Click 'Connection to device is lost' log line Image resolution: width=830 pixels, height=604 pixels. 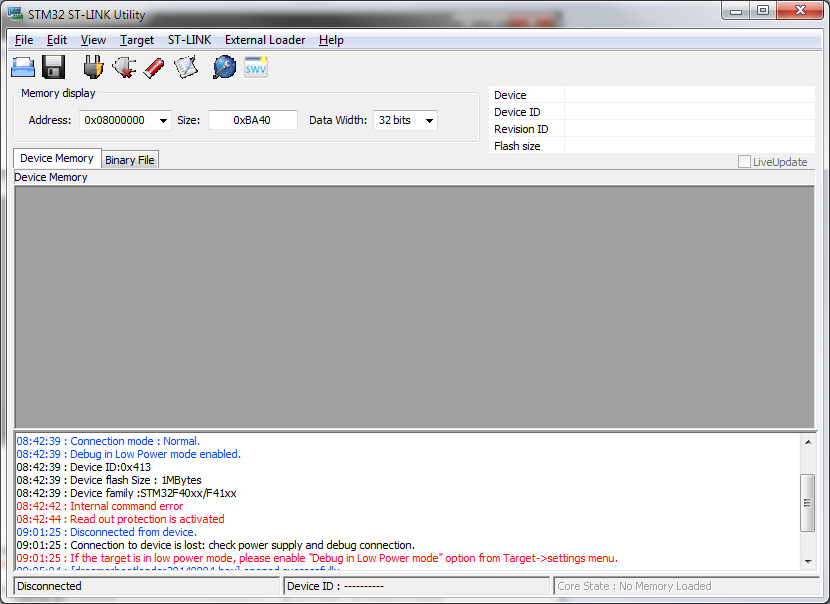coord(215,545)
